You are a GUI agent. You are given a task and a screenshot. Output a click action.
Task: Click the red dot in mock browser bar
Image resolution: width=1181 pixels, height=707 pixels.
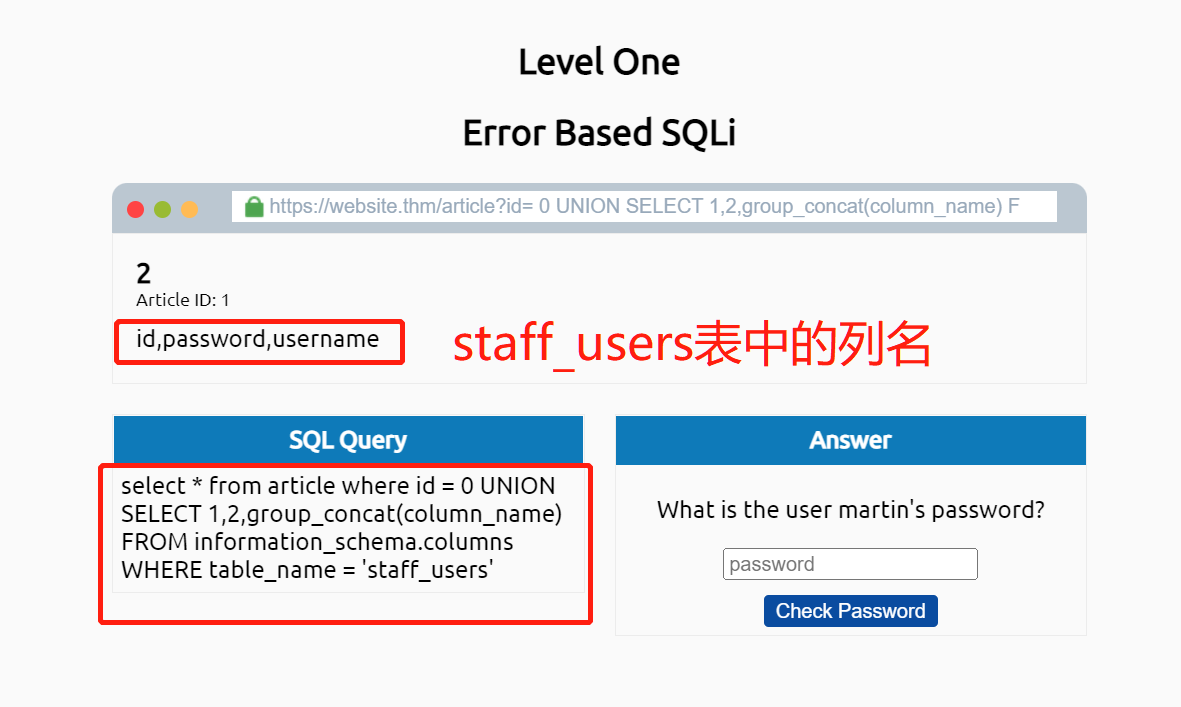point(135,209)
